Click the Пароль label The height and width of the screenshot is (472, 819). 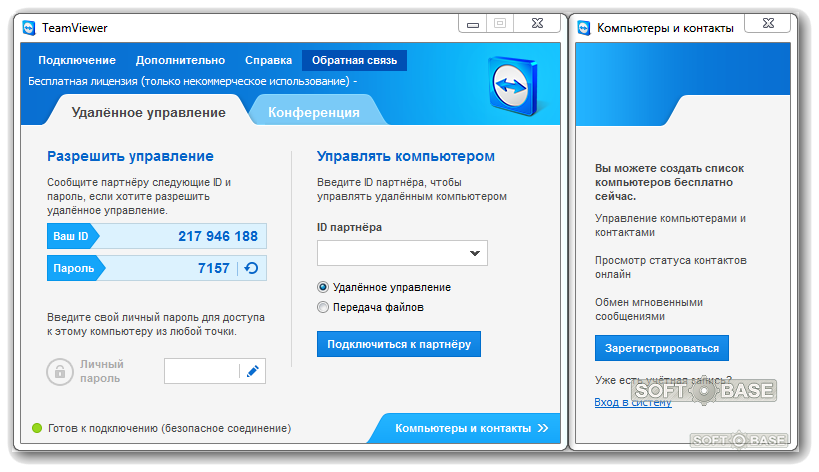[x=74, y=268]
